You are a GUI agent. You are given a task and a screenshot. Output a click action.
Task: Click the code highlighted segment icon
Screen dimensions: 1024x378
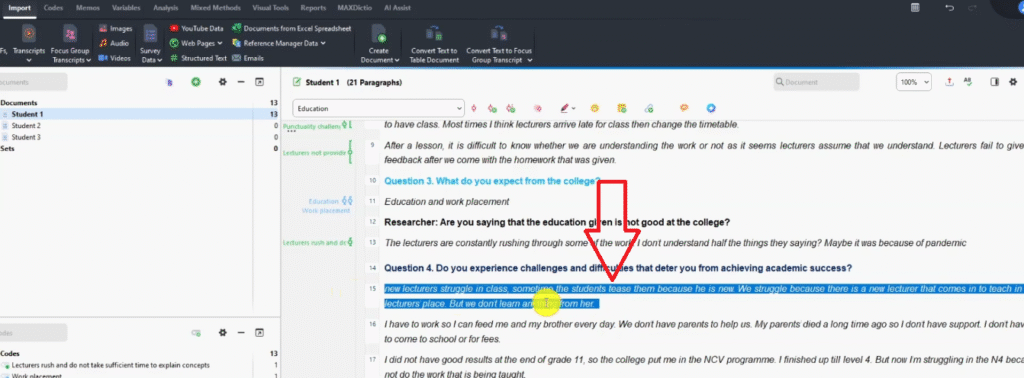[473, 108]
